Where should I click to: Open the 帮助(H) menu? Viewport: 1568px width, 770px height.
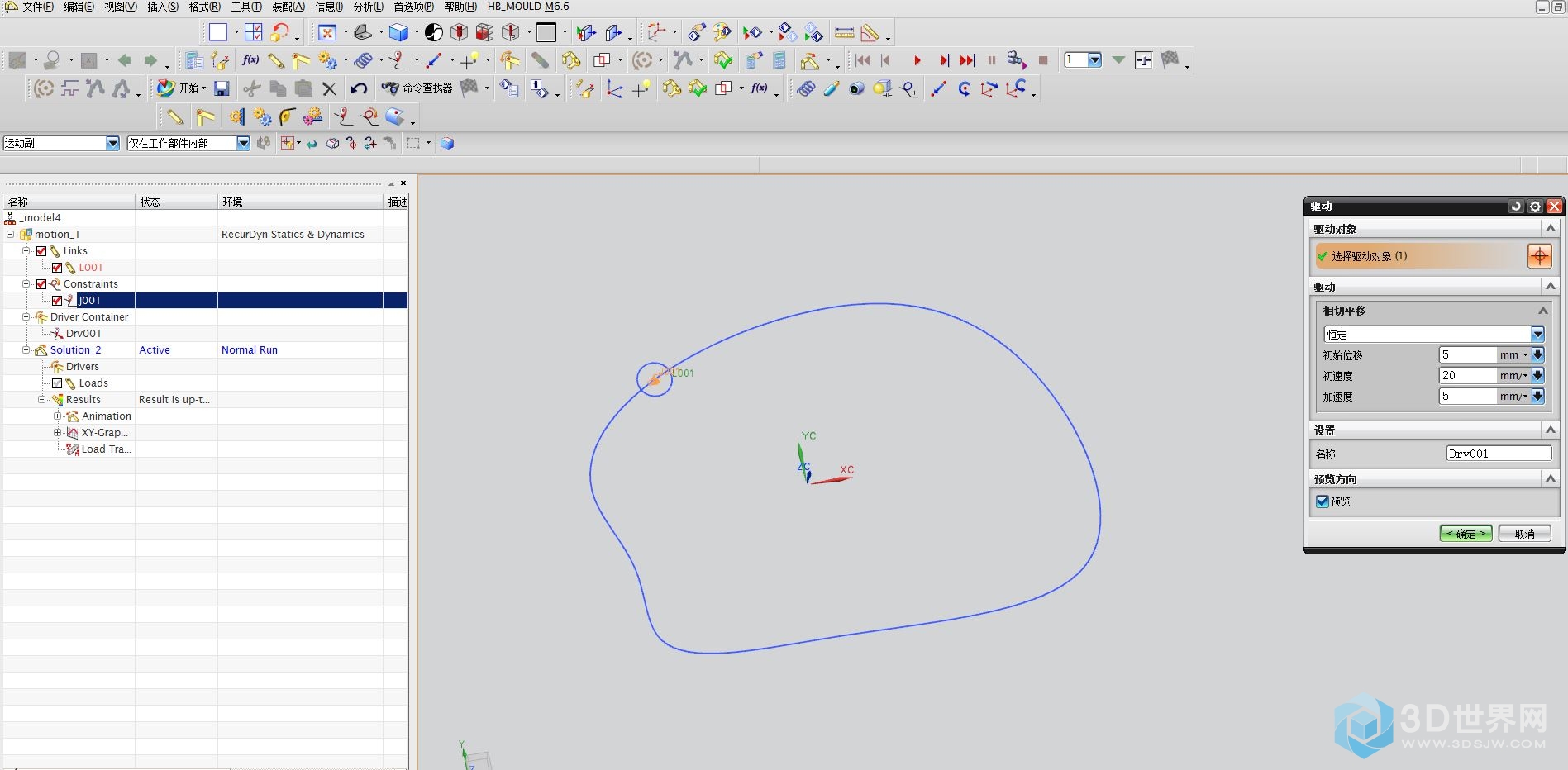pyautogui.click(x=460, y=7)
